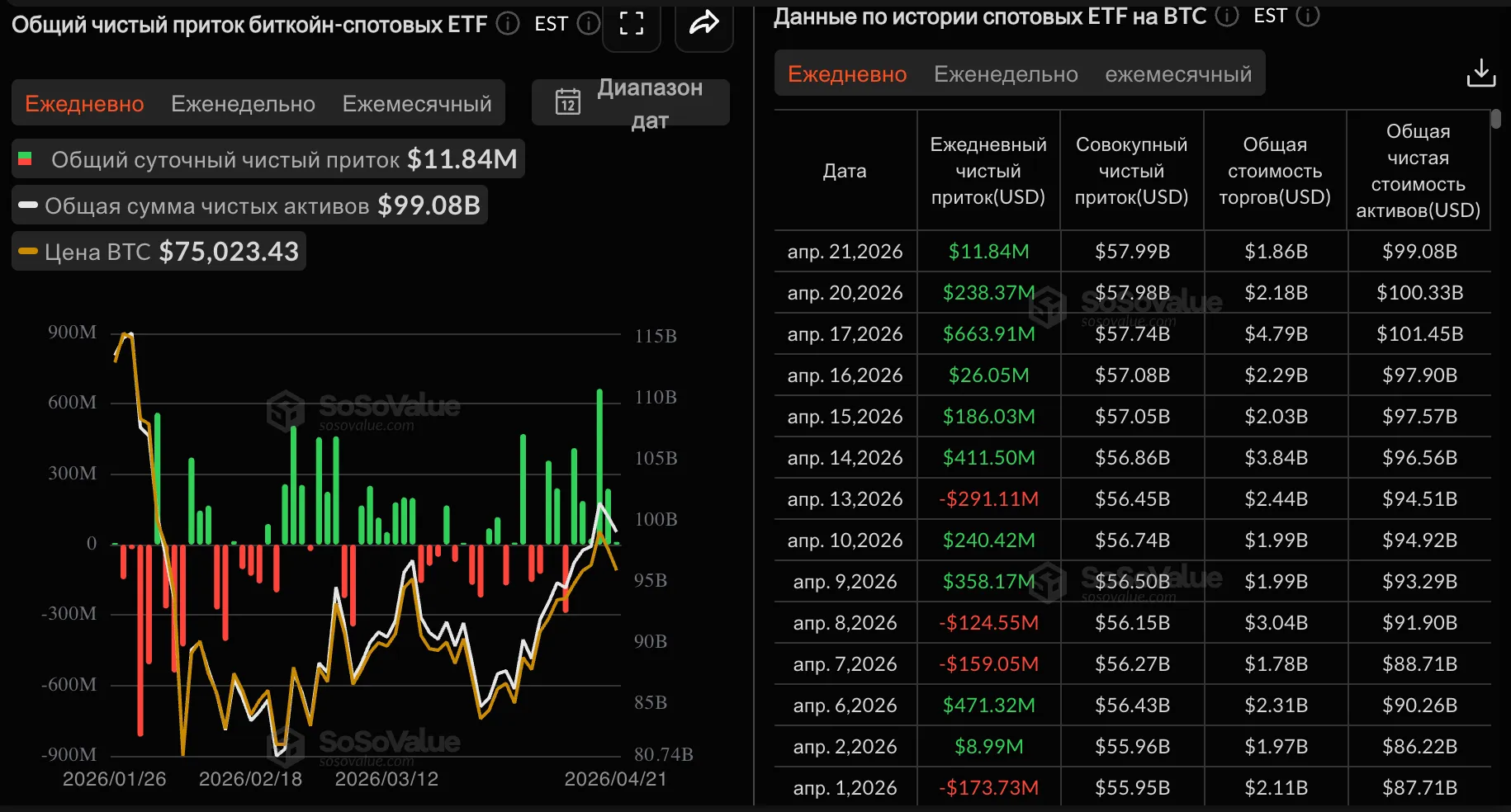
Task: Share the bitcoin ETF inflow chart
Action: click(x=703, y=23)
